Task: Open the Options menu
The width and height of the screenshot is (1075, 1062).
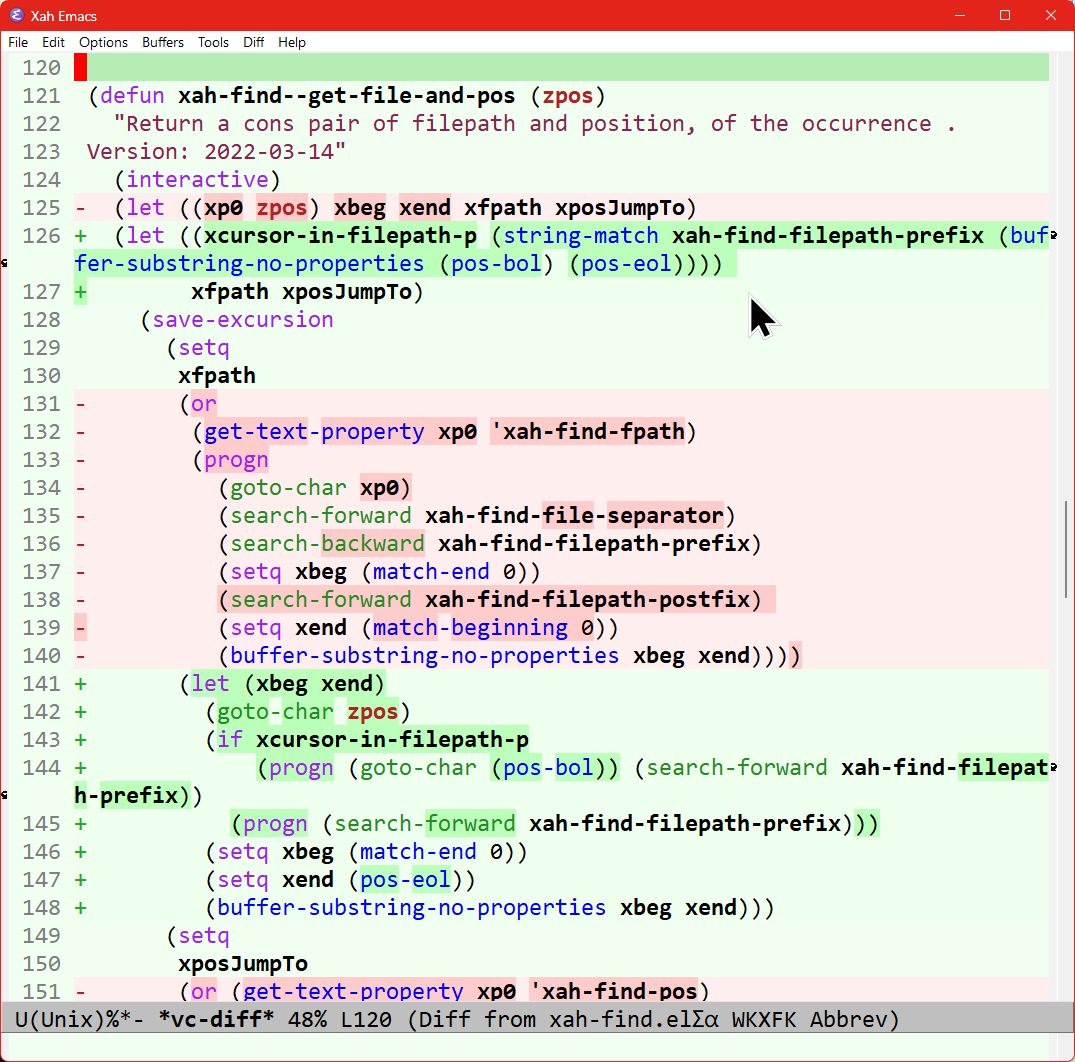Action: click(x=104, y=43)
